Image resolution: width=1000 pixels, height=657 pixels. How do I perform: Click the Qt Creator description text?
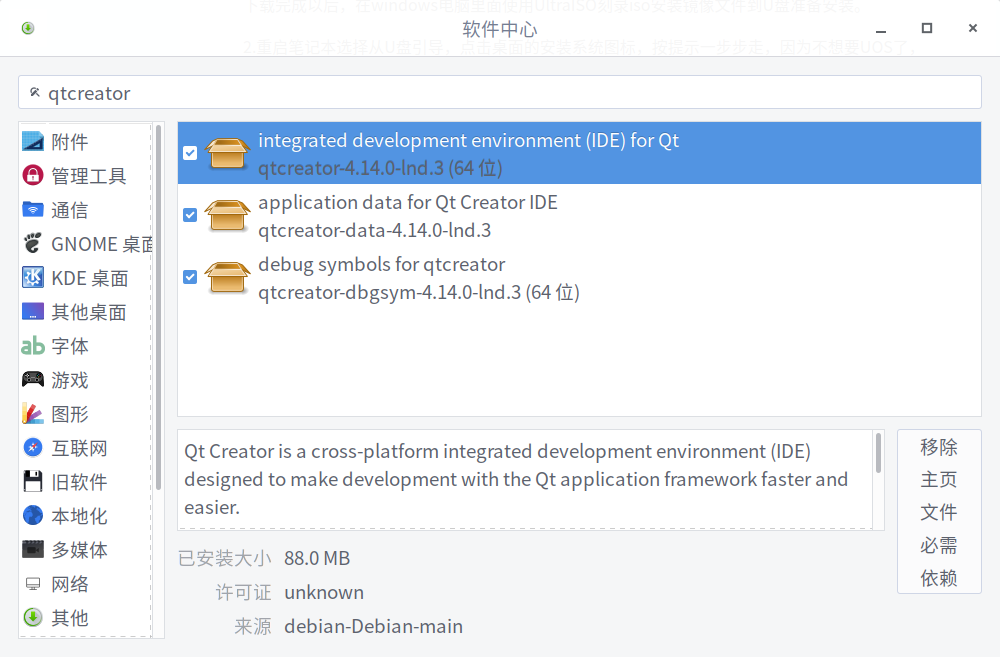click(x=517, y=479)
